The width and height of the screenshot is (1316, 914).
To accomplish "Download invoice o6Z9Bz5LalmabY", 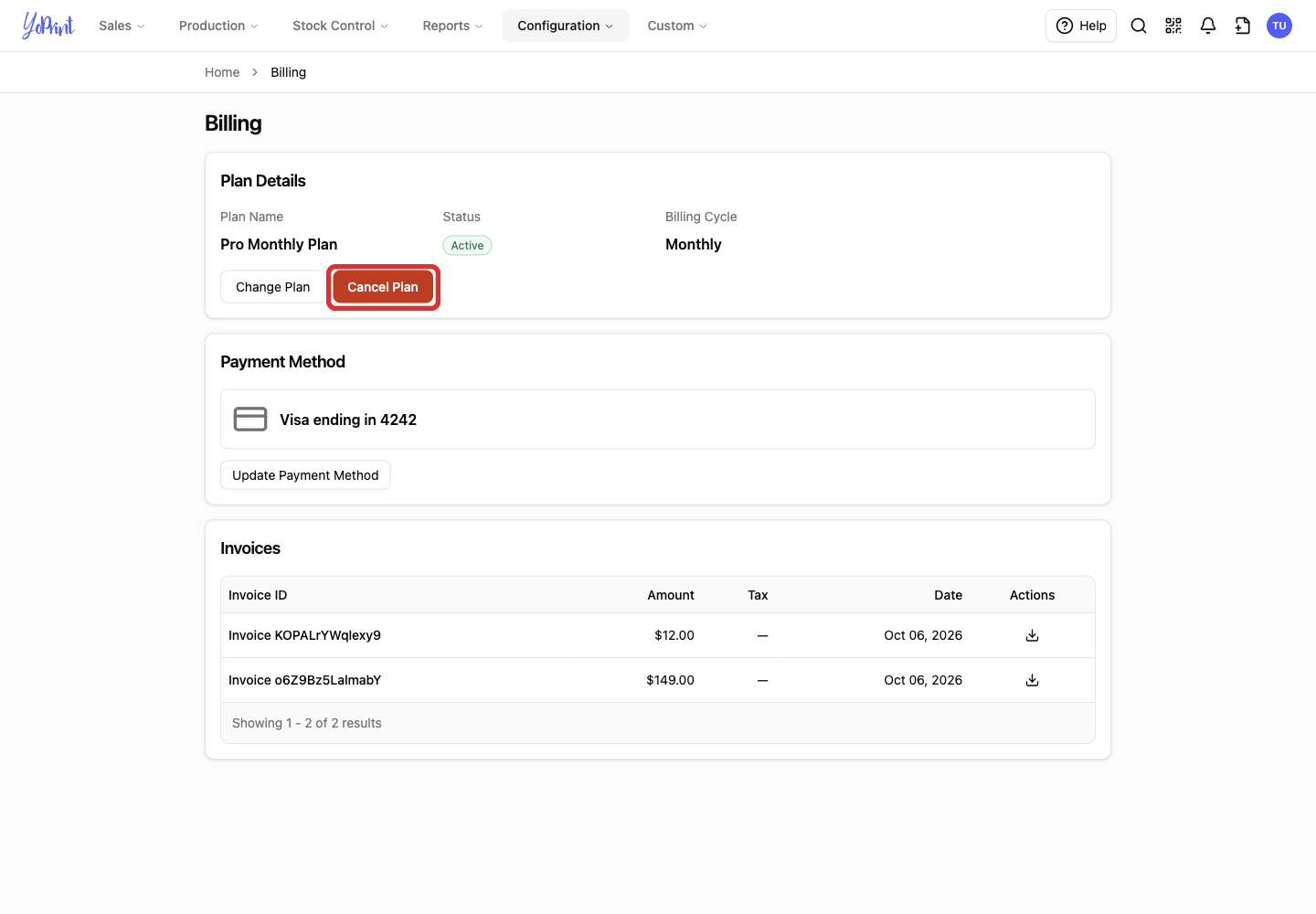I will 1032,680.
